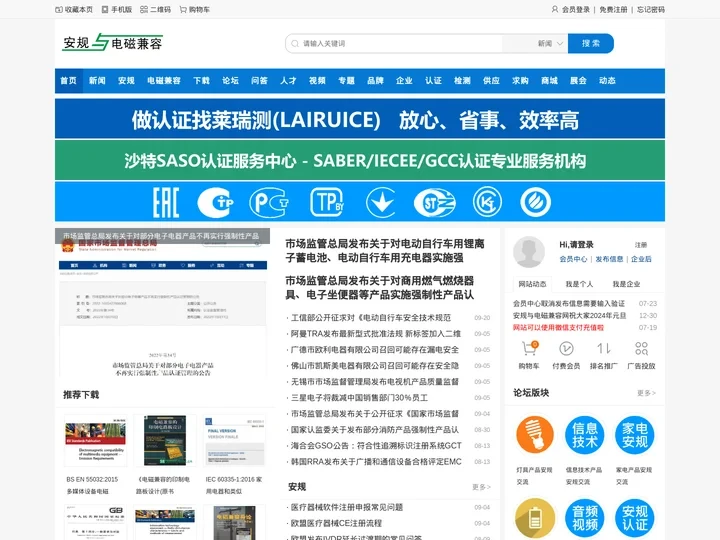Viewport: 720px width, 540px height.
Task: Open the 会员中心 link
Action: [x=573, y=259]
